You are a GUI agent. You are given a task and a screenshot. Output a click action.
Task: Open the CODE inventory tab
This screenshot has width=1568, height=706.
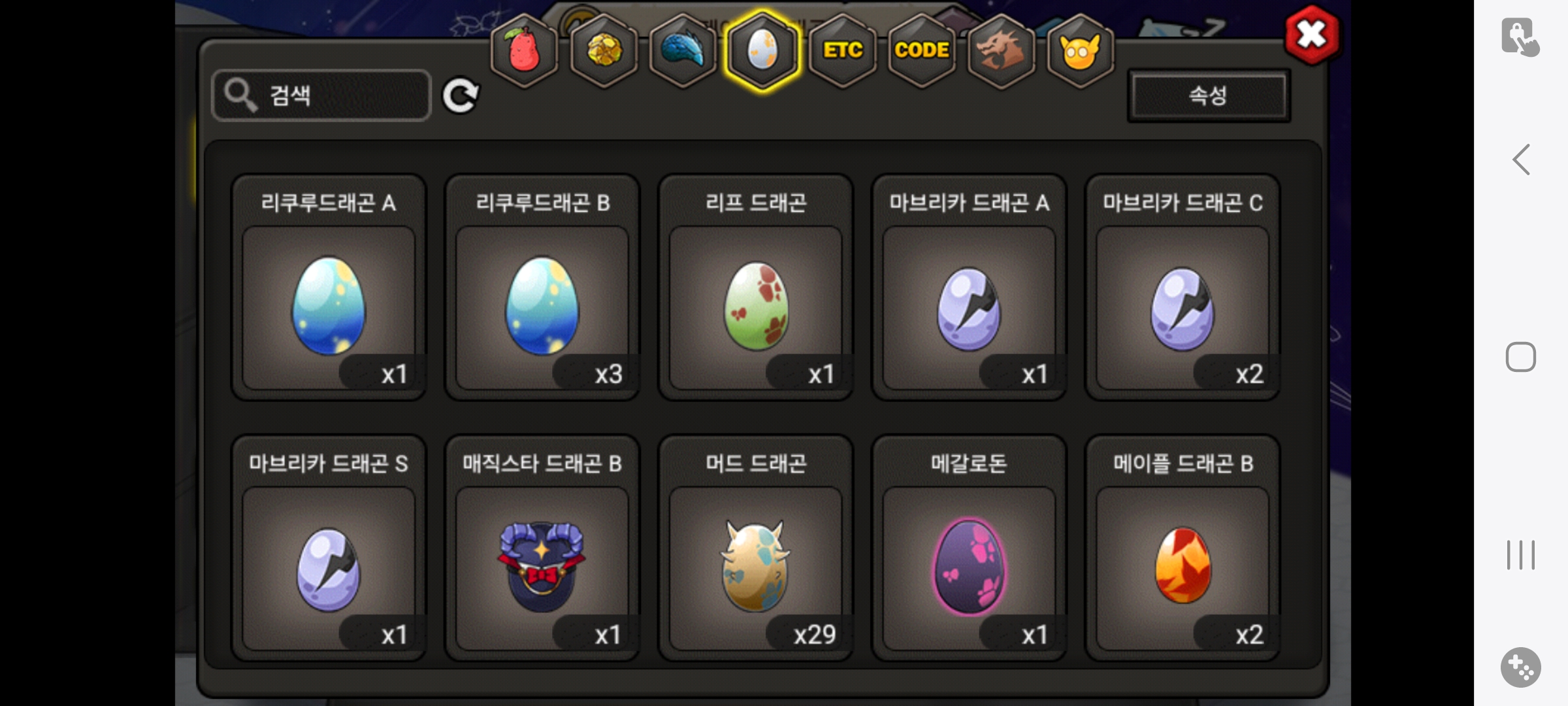point(922,51)
